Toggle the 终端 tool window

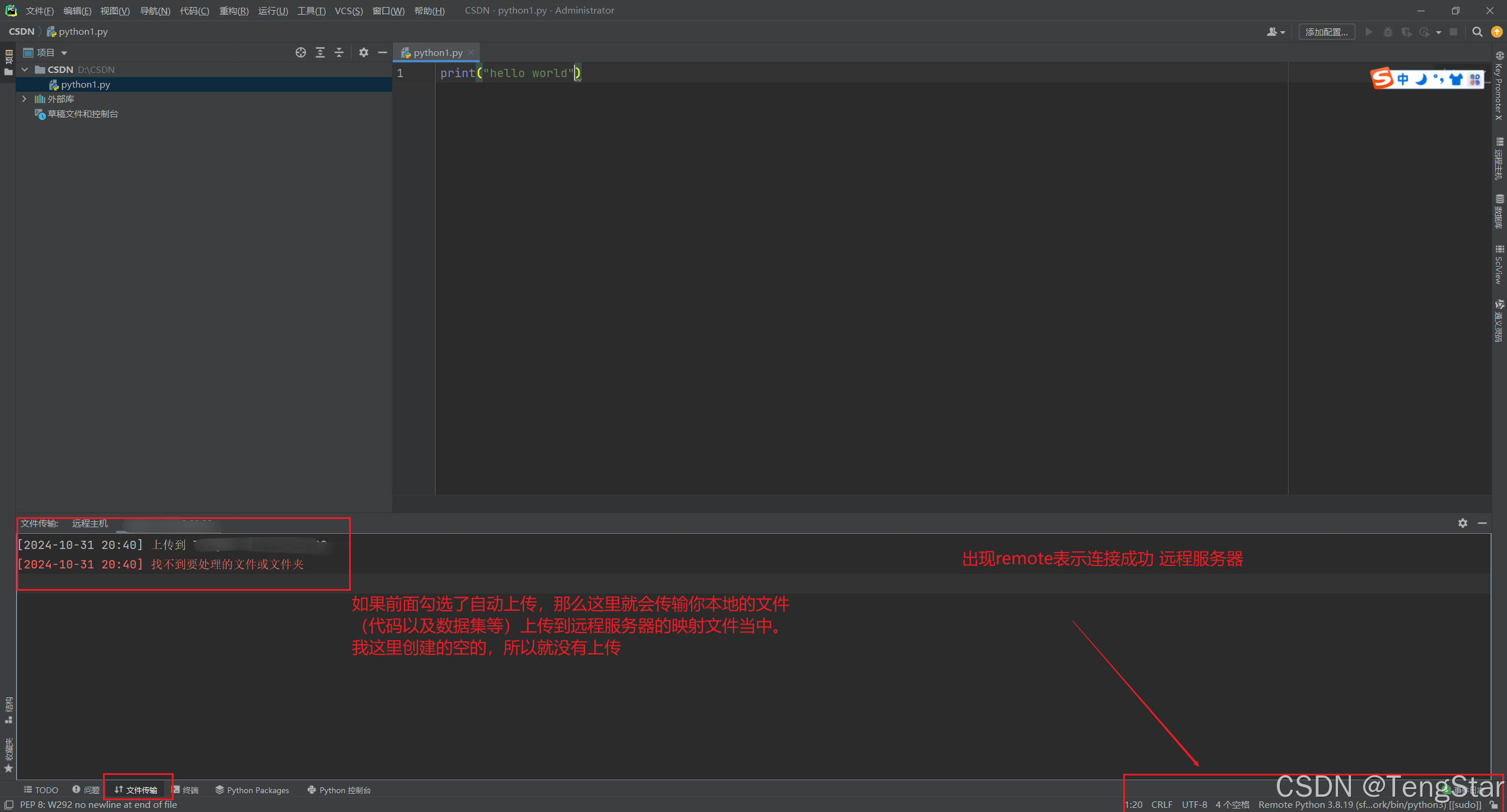coord(187,790)
